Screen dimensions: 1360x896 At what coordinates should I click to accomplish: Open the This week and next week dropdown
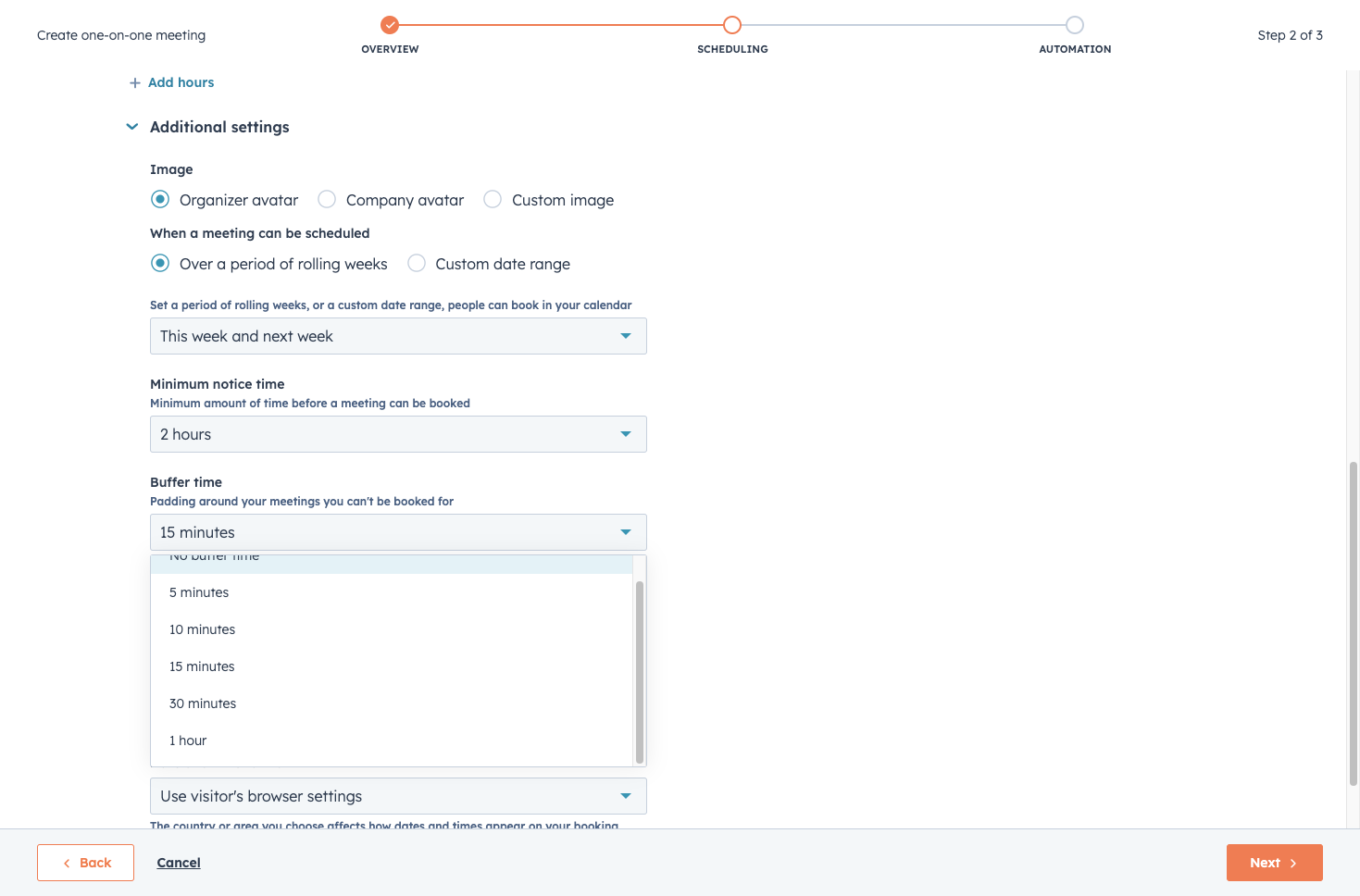coord(398,336)
